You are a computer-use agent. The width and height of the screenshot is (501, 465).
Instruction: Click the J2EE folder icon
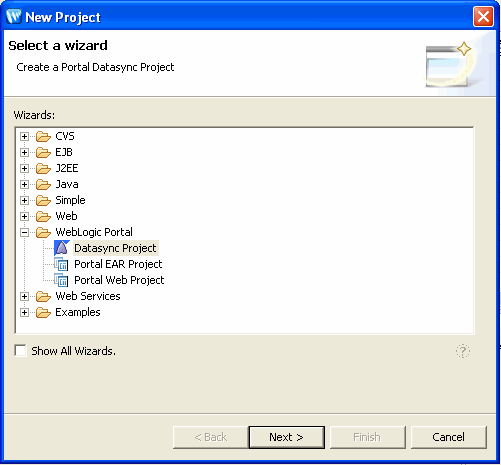pyautogui.click(x=43, y=168)
